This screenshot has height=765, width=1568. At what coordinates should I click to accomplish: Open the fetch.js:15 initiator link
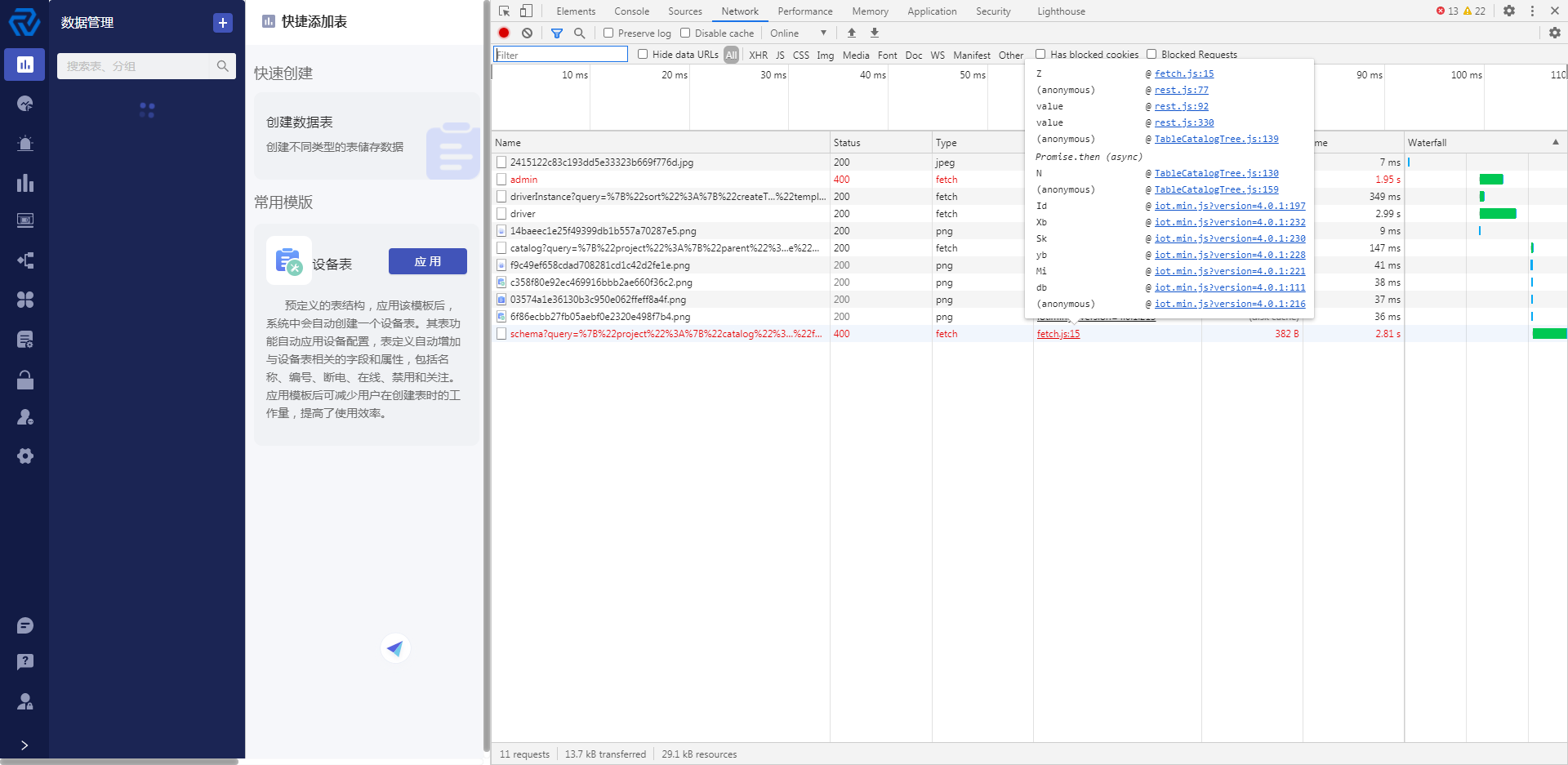pos(1058,334)
